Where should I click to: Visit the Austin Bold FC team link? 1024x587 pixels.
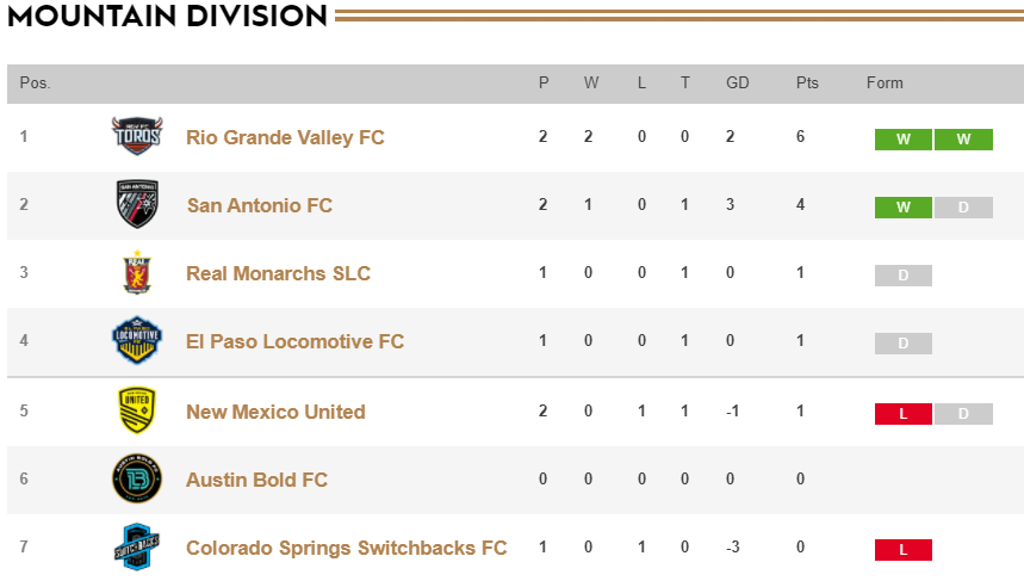257,479
